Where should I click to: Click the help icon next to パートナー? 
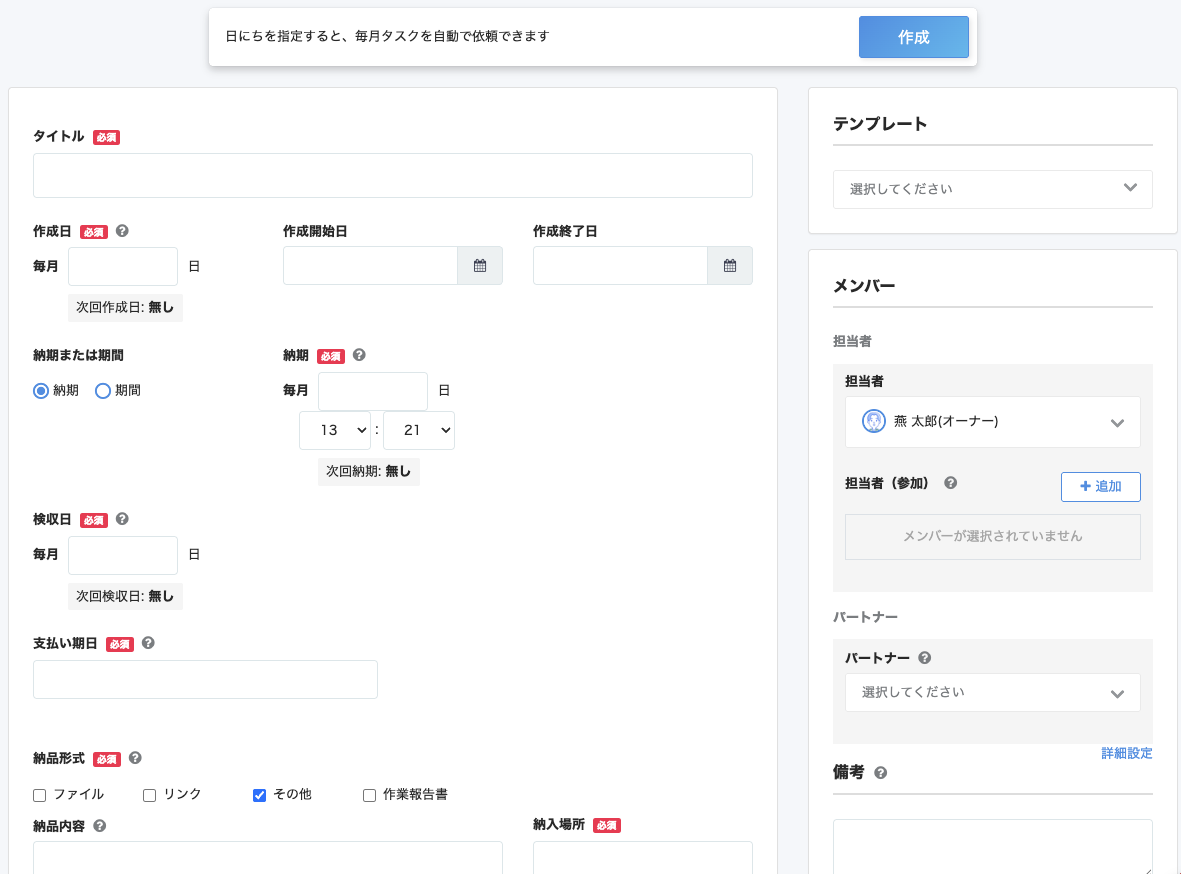point(924,657)
